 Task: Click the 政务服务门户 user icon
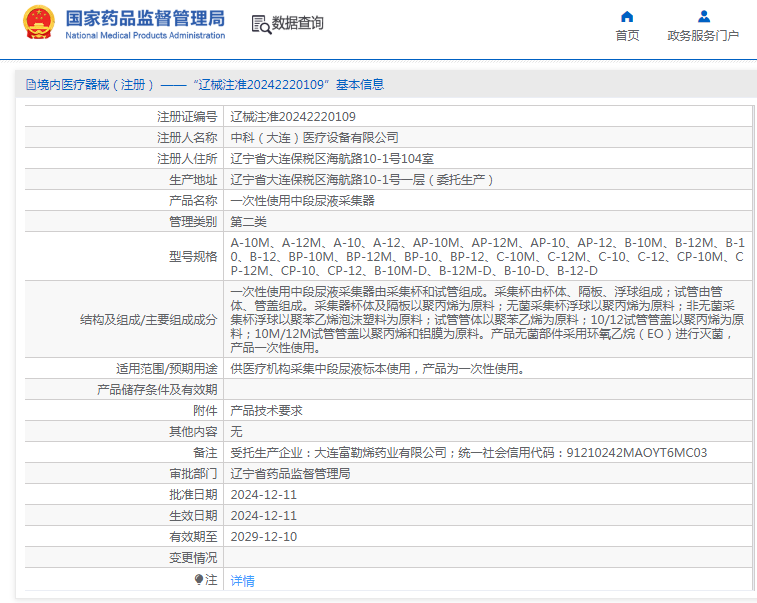[704, 17]
